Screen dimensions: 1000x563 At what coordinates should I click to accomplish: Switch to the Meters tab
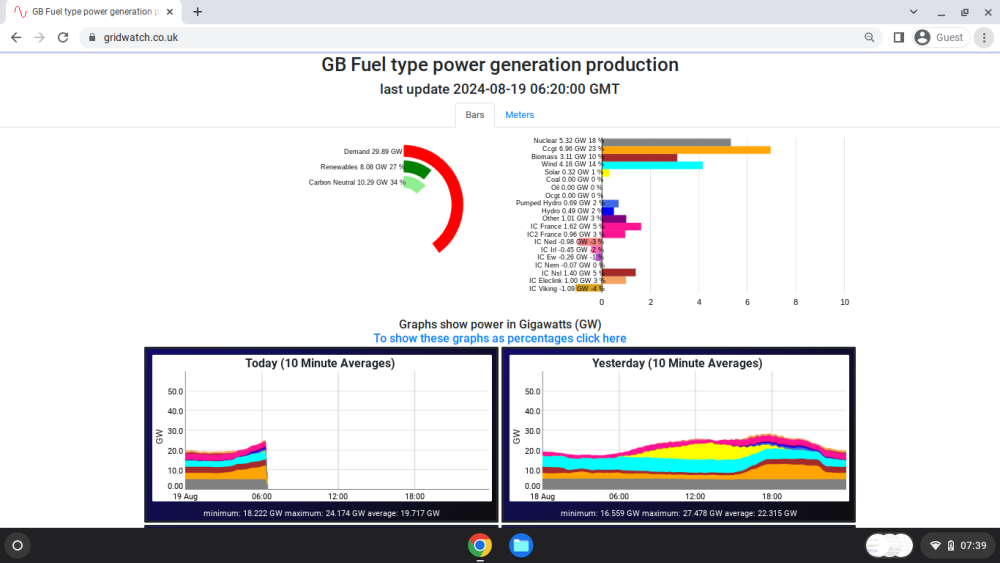(x=519, y=115)
